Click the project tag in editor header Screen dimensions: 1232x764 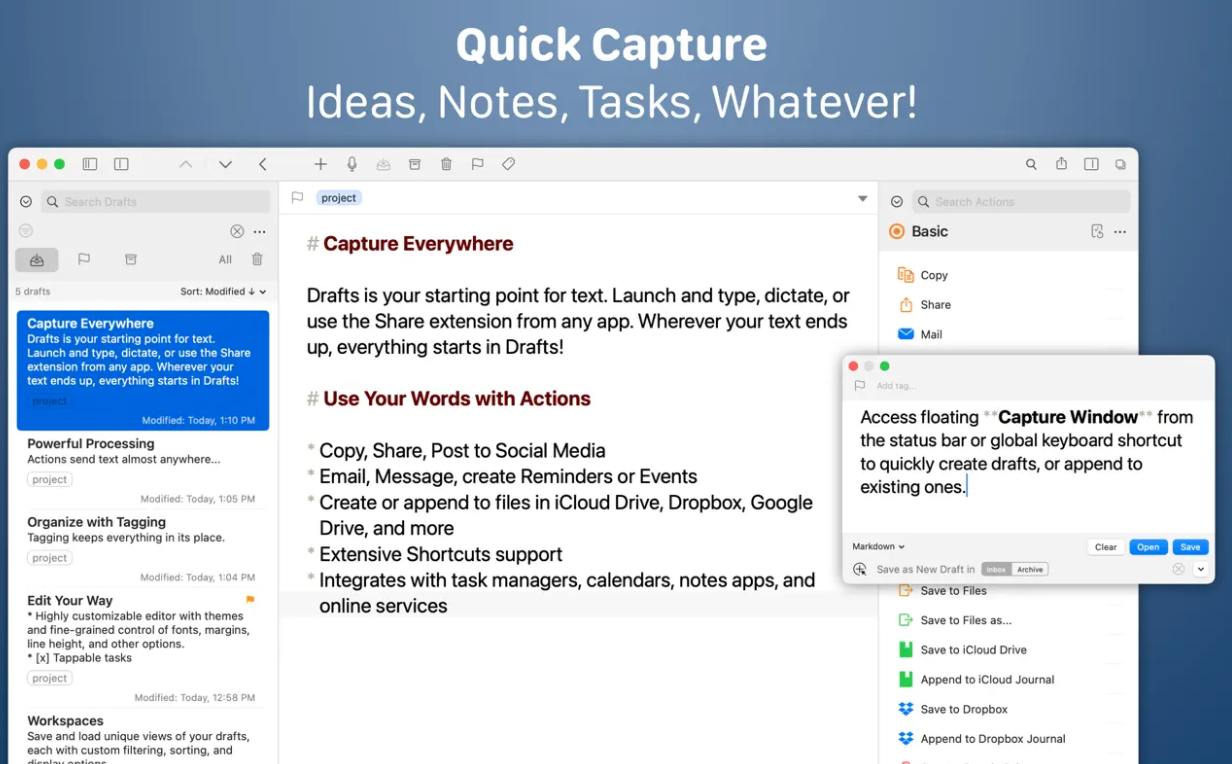point(339,198)
